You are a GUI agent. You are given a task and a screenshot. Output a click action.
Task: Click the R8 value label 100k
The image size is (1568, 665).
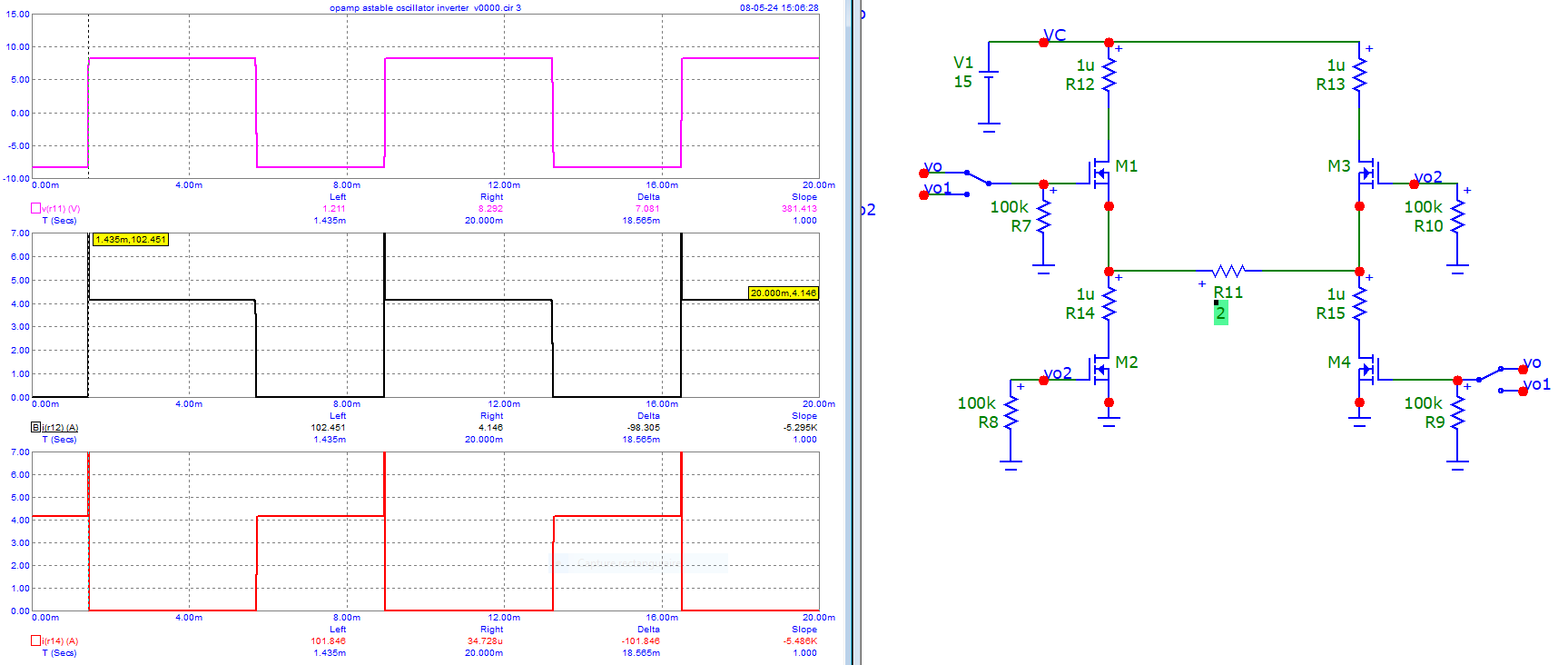[x=976, y=403]
